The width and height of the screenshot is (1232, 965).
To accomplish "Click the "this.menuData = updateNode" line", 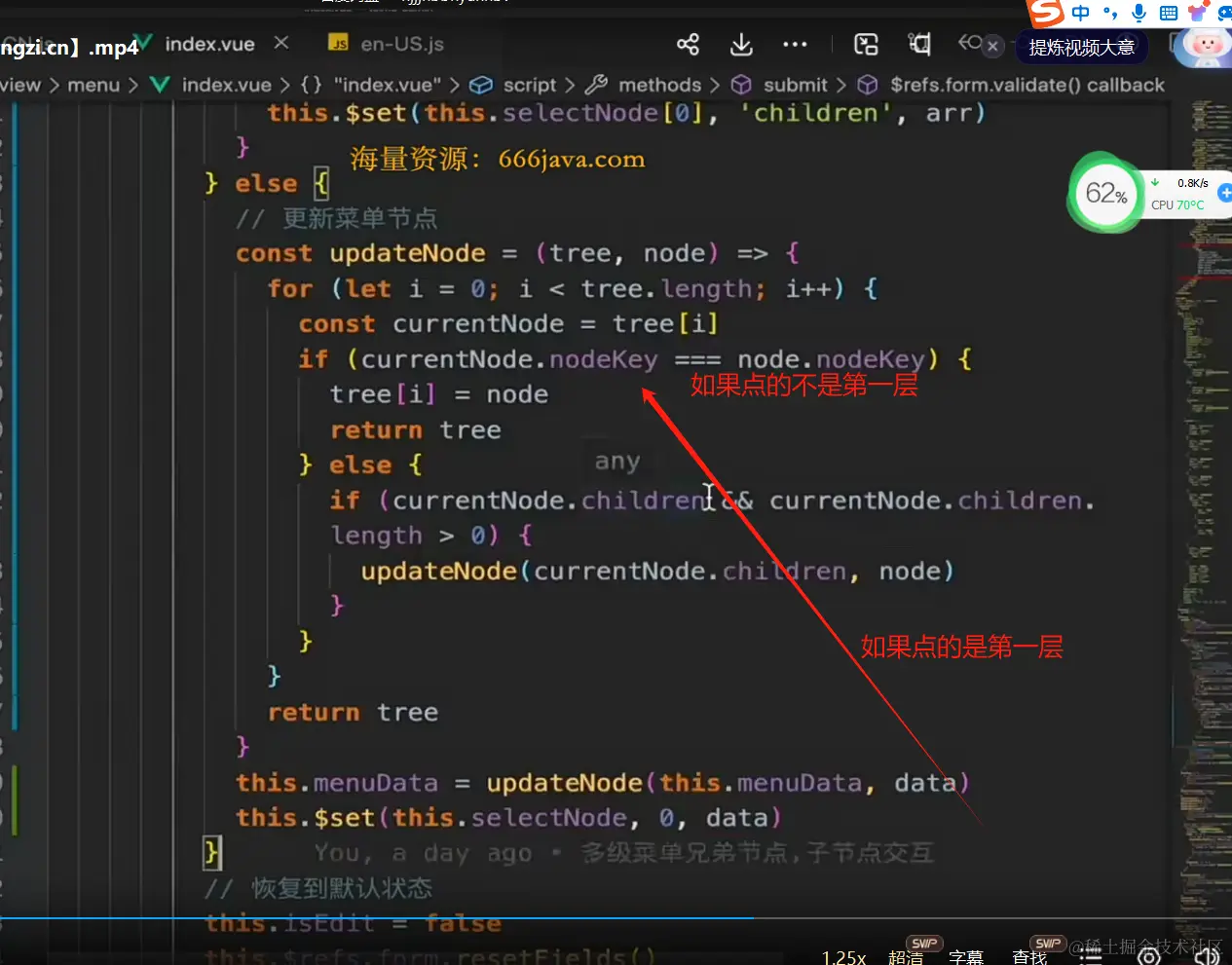I will click(603, 783).
